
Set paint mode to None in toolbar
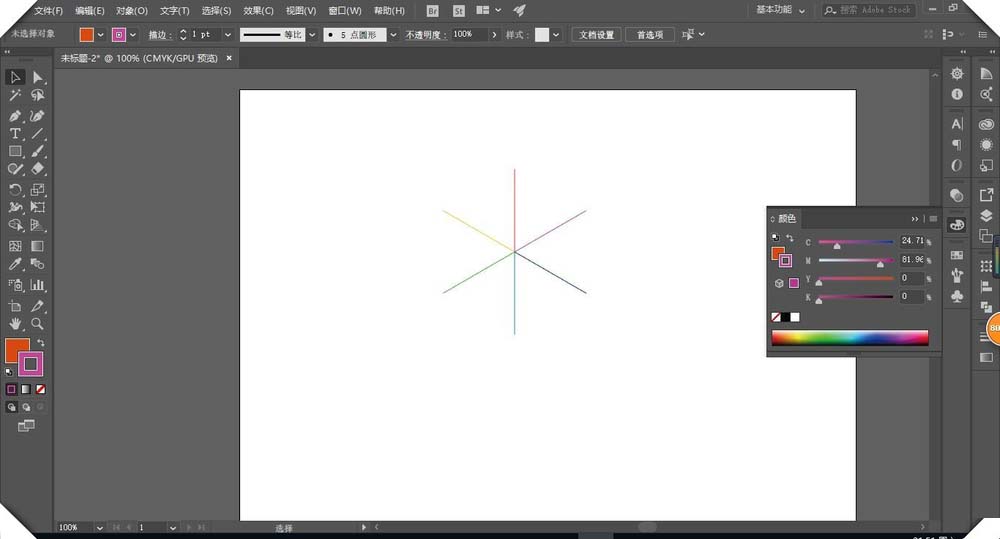click(41, 389)
